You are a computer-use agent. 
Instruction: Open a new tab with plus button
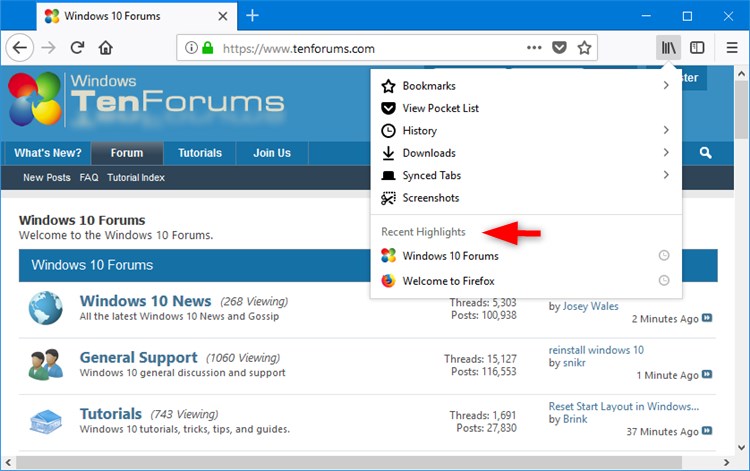click(253, 16)
